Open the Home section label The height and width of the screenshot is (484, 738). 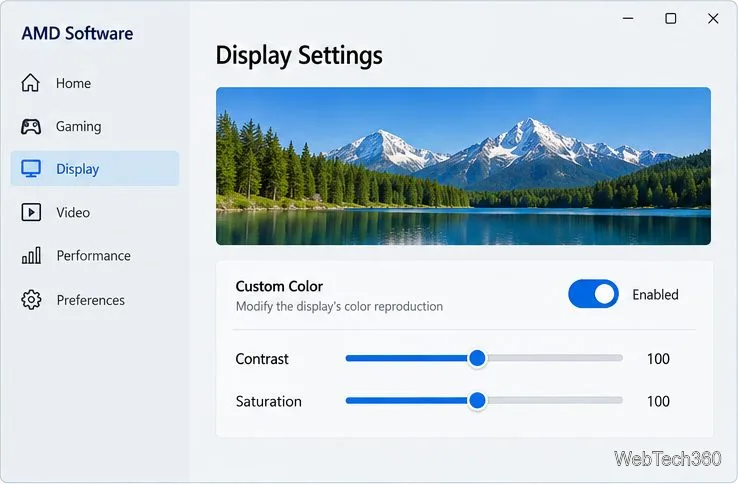click(x=73, y=83)
